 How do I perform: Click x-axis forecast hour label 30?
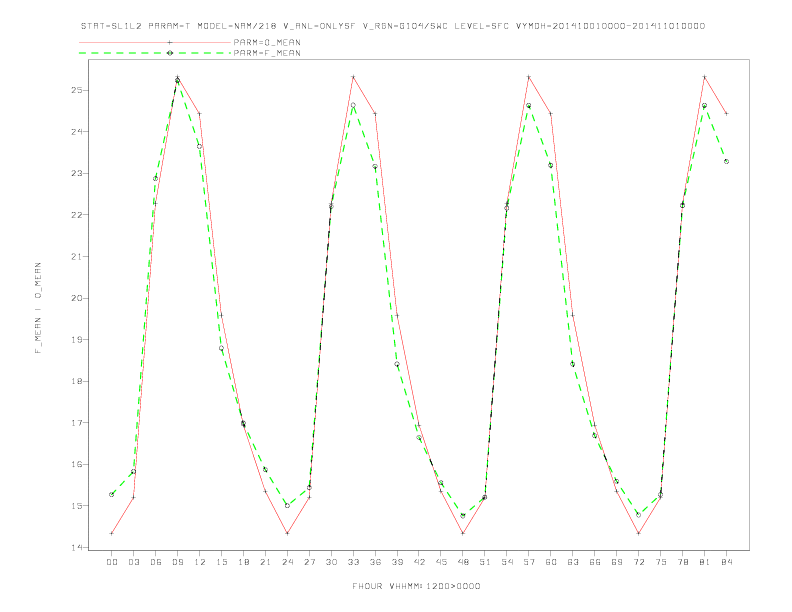(x=331, y=562)
